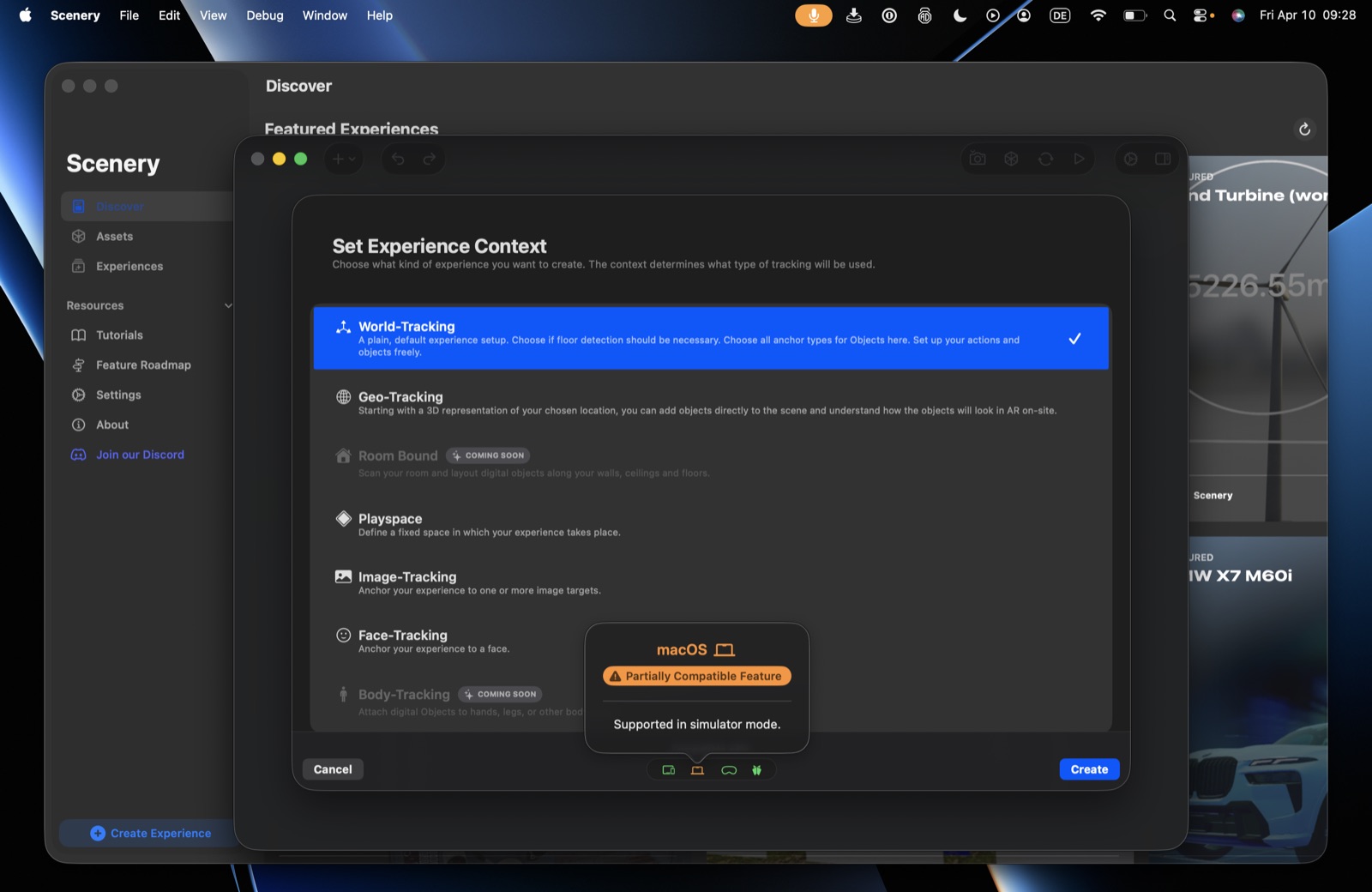The width and height of the screenshot is (1372, 892).
Task: Select World-Tracking context option
Action: tap(711, 338)
